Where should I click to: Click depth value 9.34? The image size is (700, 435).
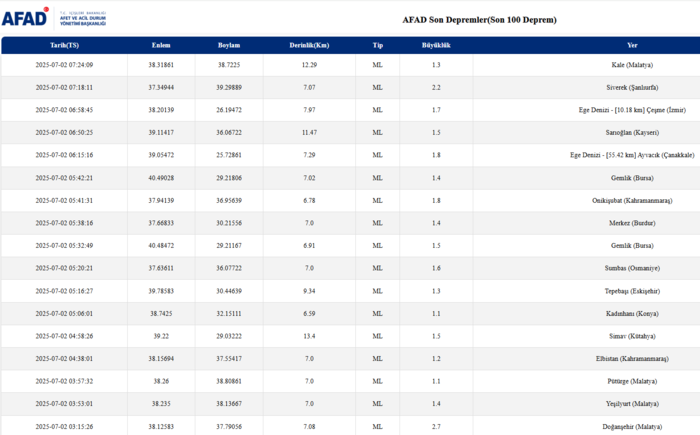pos(309,291)
